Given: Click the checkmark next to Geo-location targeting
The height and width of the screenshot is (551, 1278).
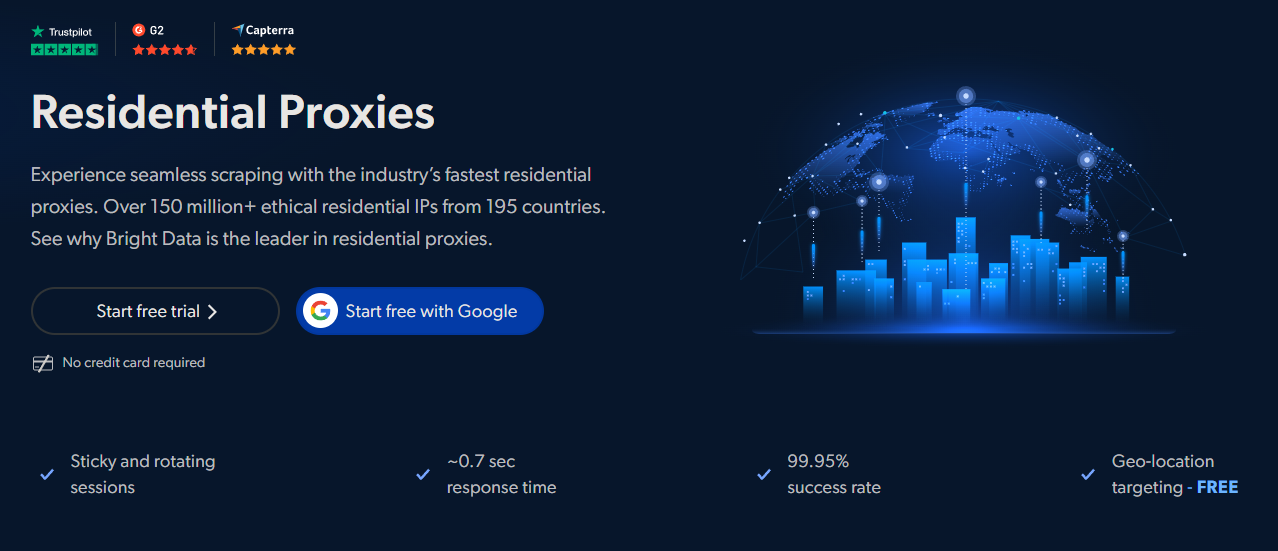Looking at the screenshot, I should click(x=1088, y=475).
